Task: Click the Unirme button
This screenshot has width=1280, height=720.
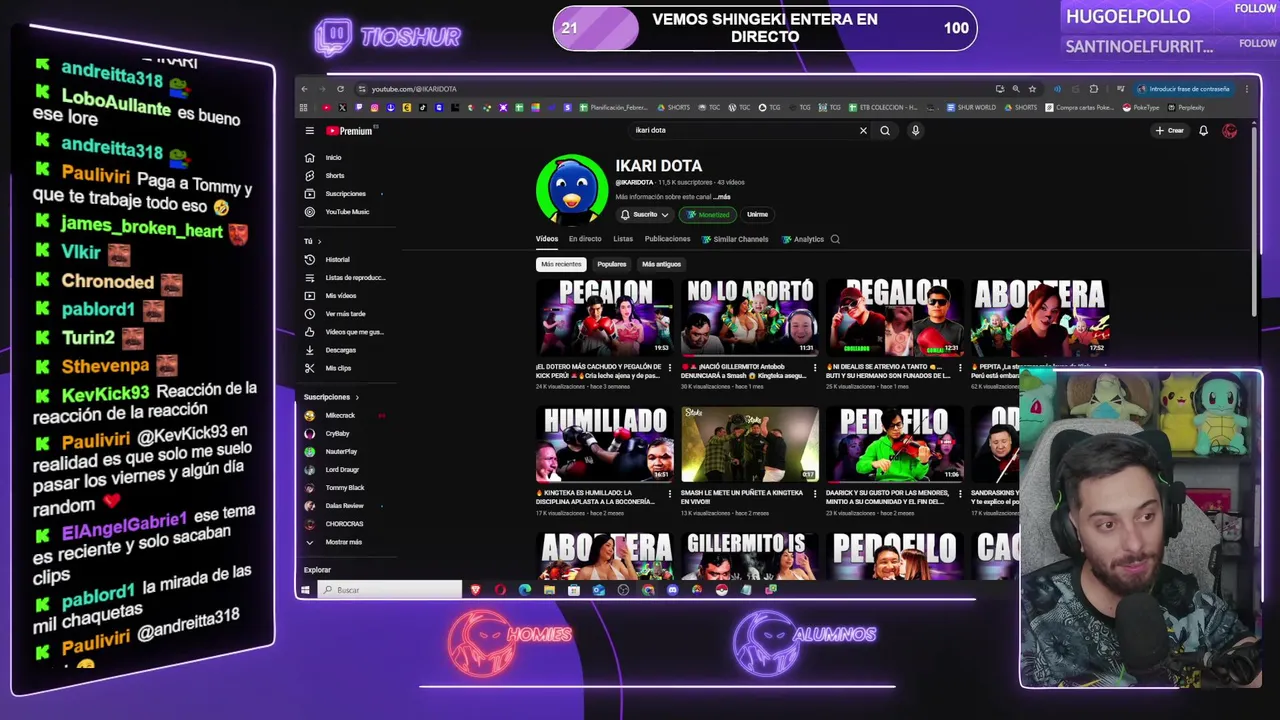Action: [x=757, y=215]
